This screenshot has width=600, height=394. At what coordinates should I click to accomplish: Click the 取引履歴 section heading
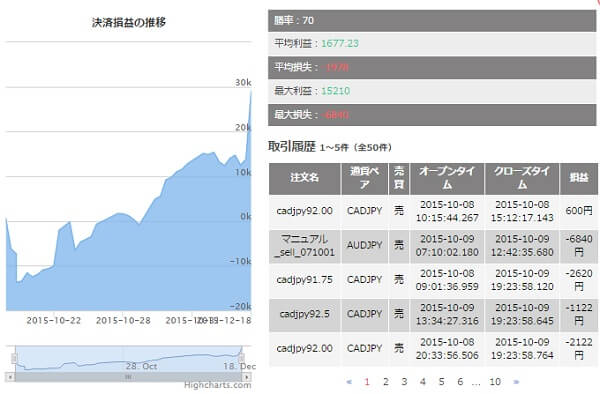pyautogui.click(x=292, y=147)
